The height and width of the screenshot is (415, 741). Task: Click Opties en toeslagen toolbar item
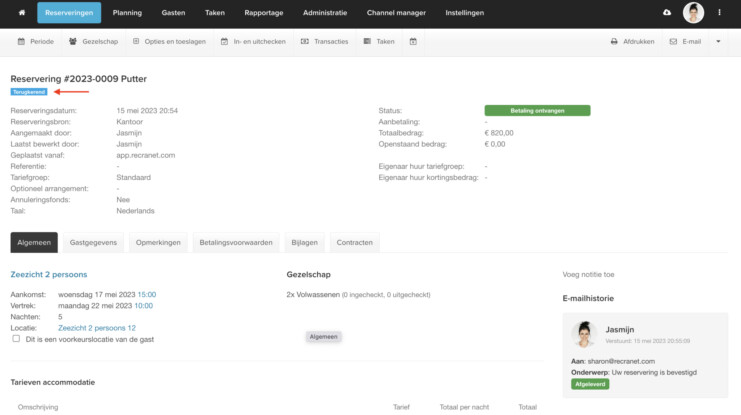[x=168, y=42]
